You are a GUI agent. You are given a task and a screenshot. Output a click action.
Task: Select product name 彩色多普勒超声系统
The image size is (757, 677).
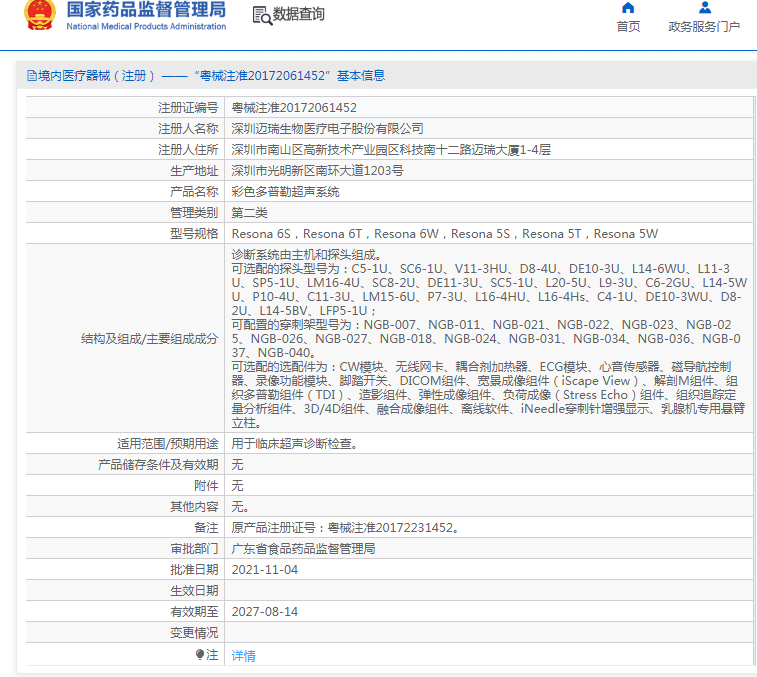285,192
